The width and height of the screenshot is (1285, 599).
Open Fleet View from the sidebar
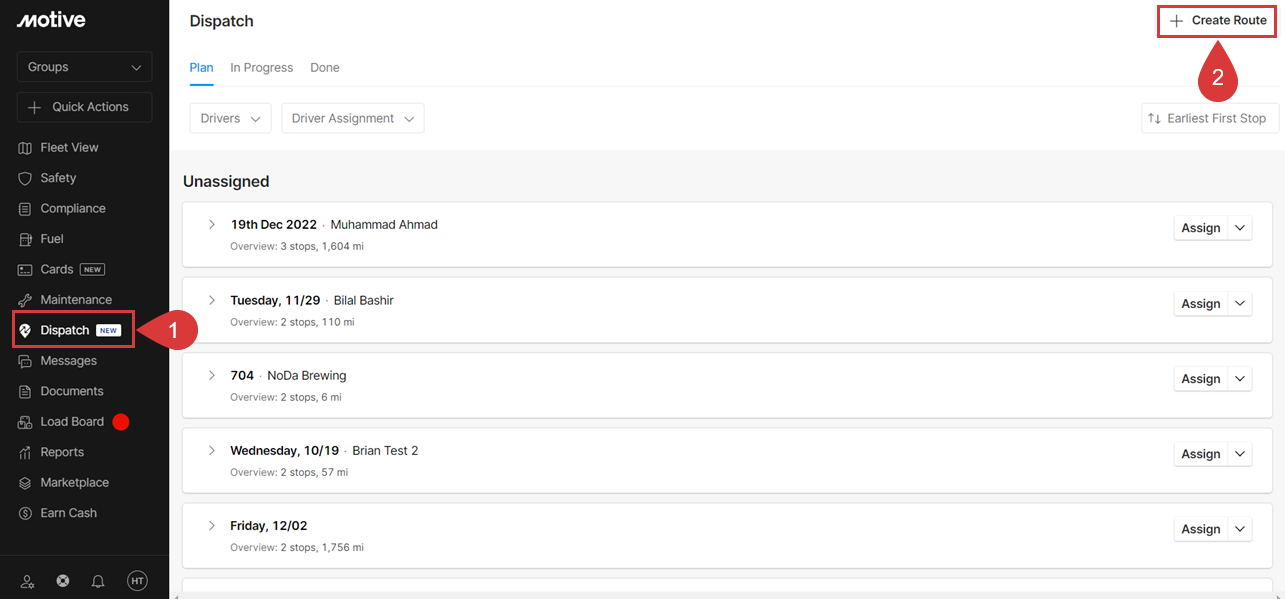(x=58, y=147)
